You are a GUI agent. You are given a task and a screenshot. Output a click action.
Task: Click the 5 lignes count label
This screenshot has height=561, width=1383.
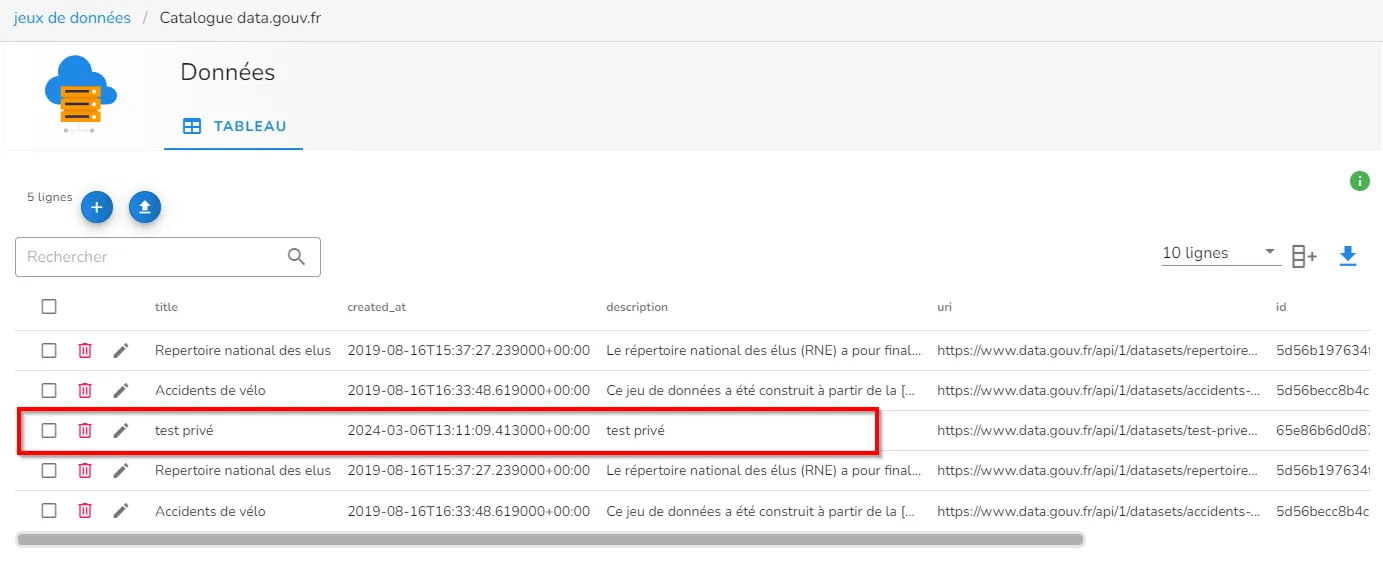pyautogui.click(x=49, y=197)
